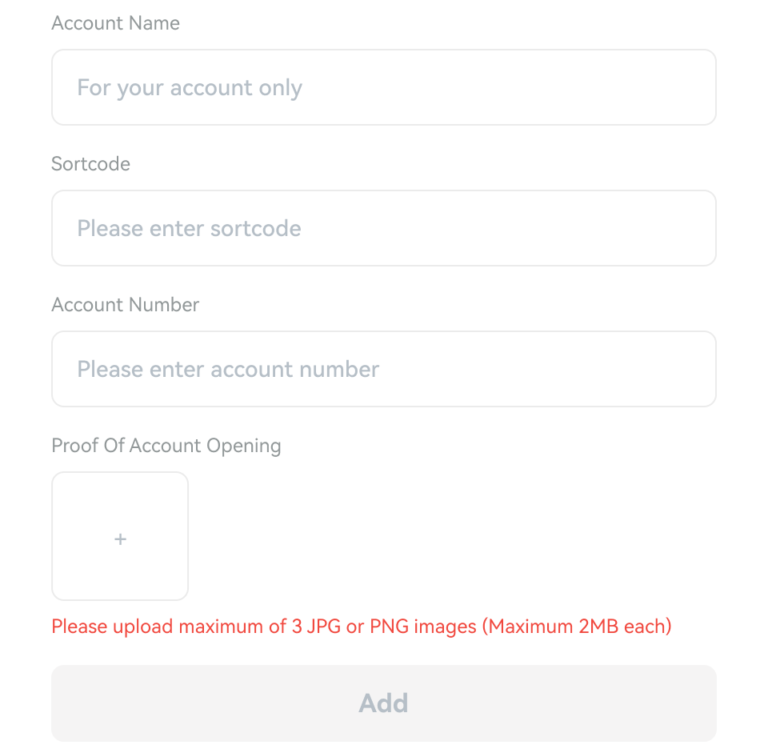The image size is (768, 749).
Task: Click the "Sortcode" field label
Action: click(x=91, y=164)
